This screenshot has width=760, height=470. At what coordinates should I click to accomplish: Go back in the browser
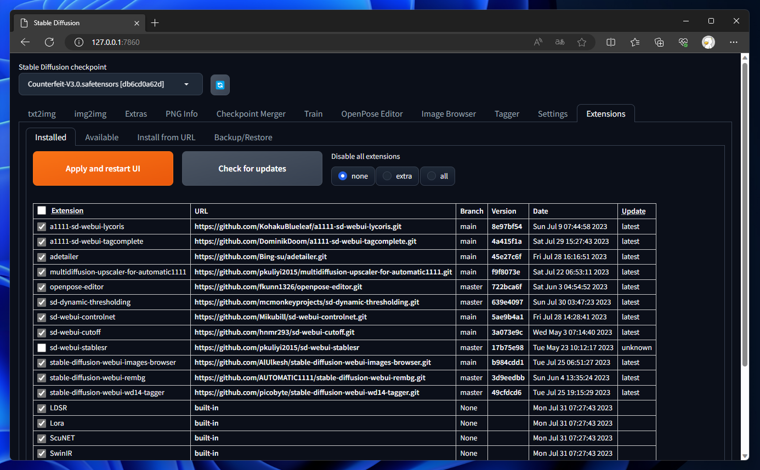coord(25,42)
